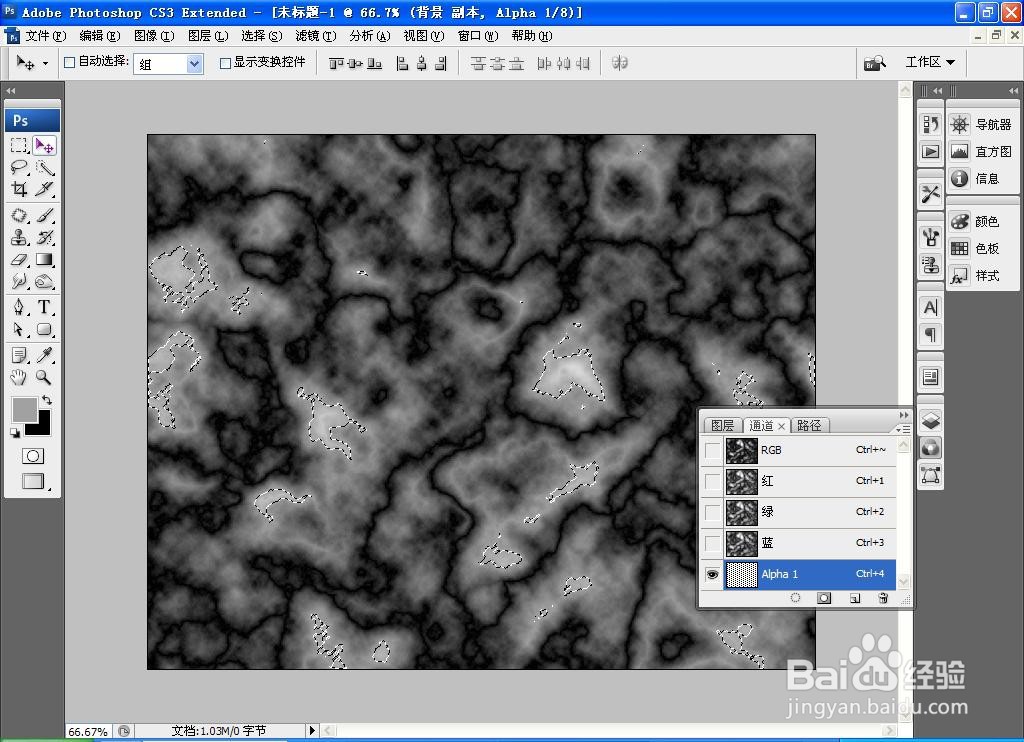Select the Rectangular Marquee tool
The image size is (1024, 742).
coord(19,145)
